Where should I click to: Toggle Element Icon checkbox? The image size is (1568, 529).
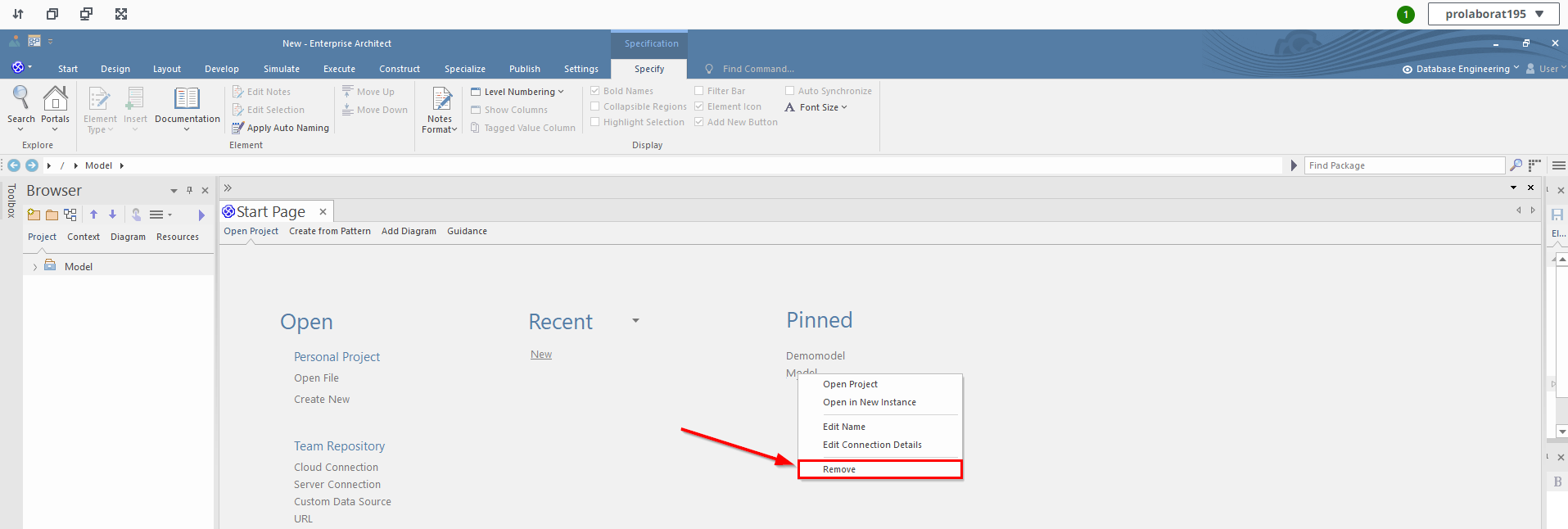pyautogui.click(x=699, y=106)
